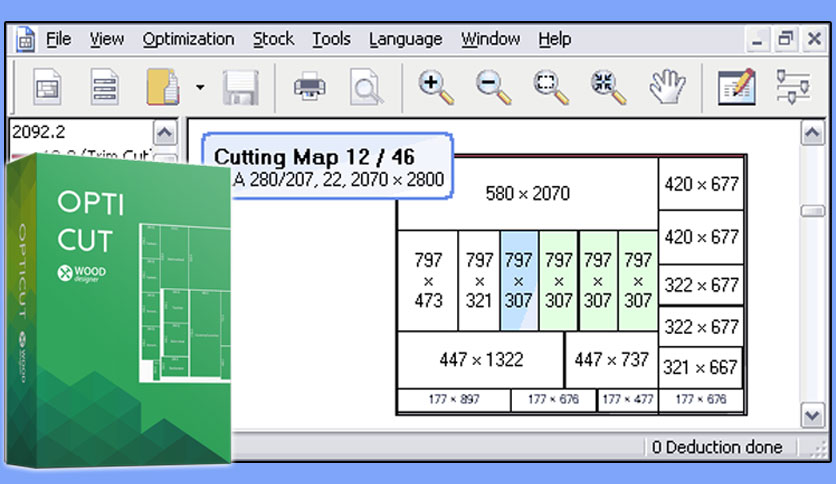Viewport: 836px width, 484px height.
Task: Select the 797 × 473 panel
Action: 428,280
